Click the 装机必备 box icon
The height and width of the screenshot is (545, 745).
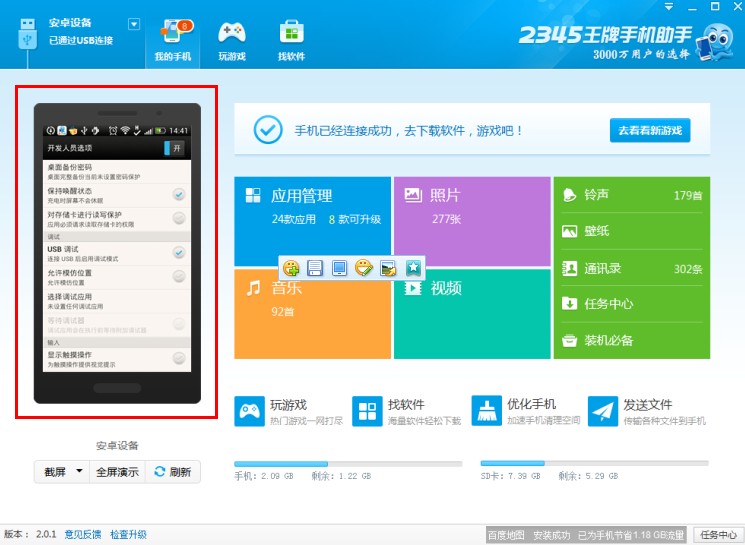(569, 341)
